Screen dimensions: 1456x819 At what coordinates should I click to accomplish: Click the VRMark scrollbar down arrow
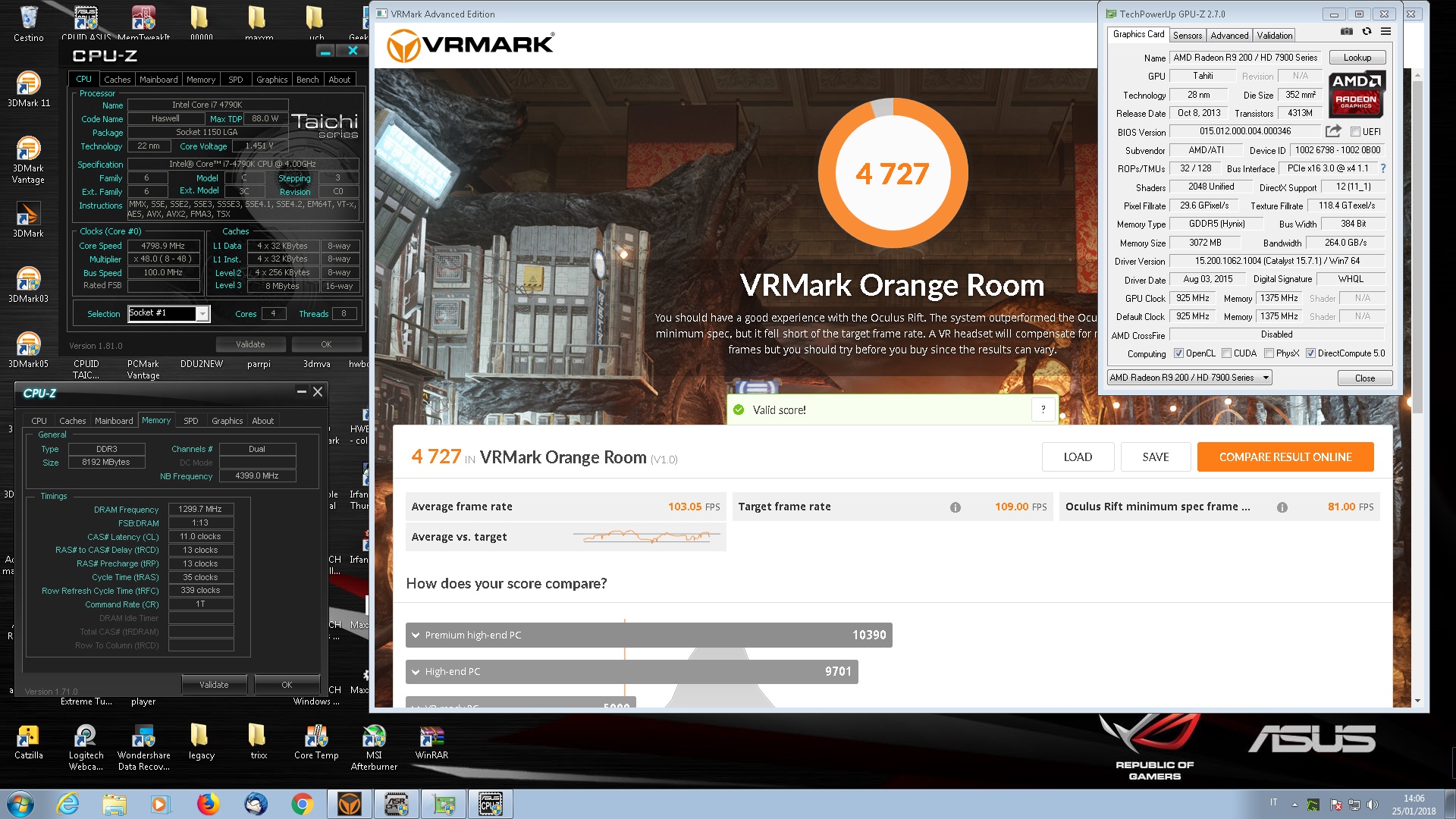1417,701
